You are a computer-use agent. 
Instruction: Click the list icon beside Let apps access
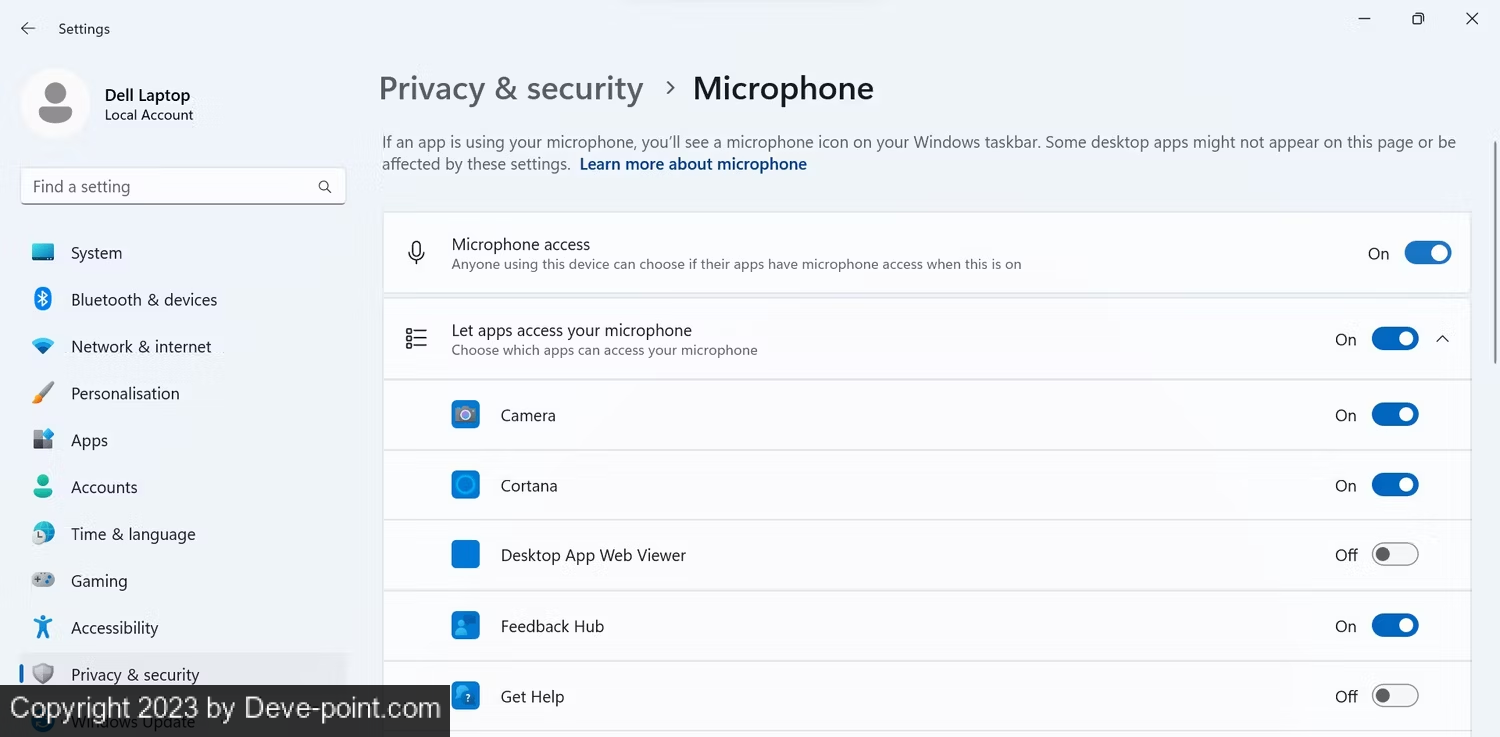(417, 339)
